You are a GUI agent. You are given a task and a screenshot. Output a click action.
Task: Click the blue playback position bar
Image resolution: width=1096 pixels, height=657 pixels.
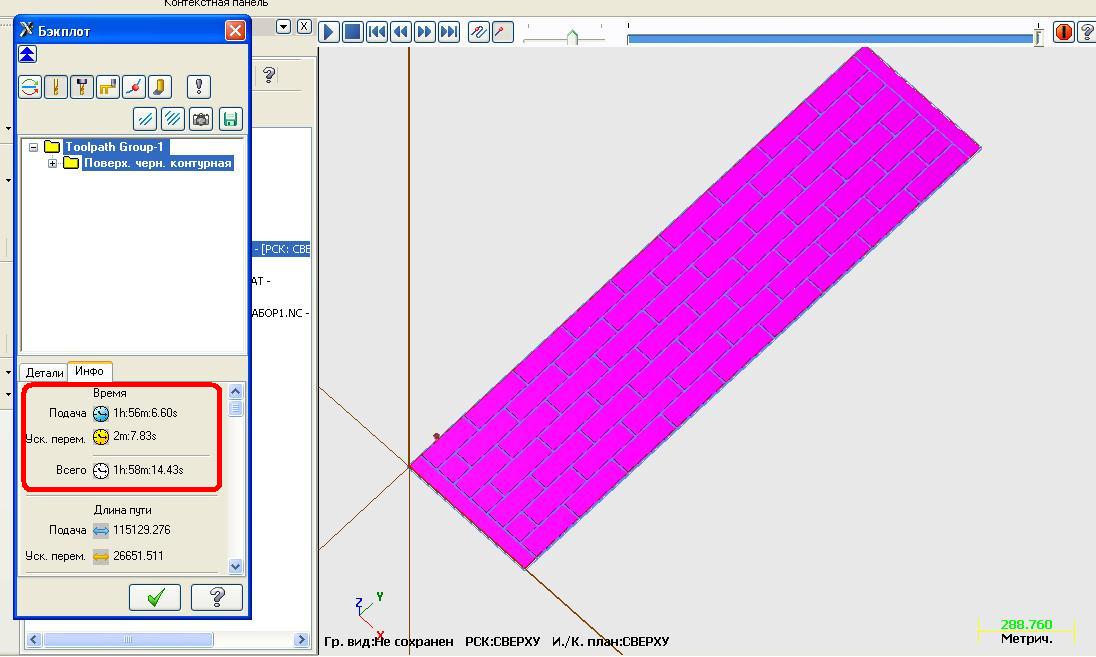(830, 38)
